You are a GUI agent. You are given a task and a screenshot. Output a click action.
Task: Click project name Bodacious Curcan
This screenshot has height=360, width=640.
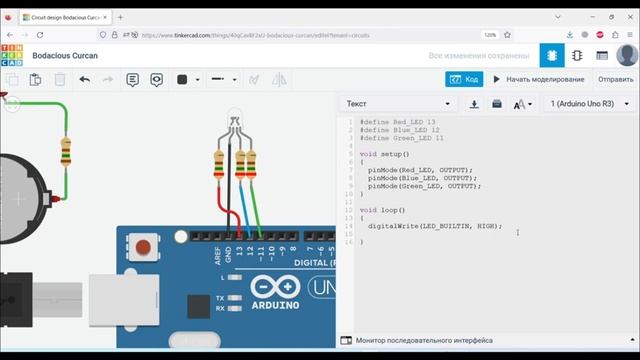point(65,56)
